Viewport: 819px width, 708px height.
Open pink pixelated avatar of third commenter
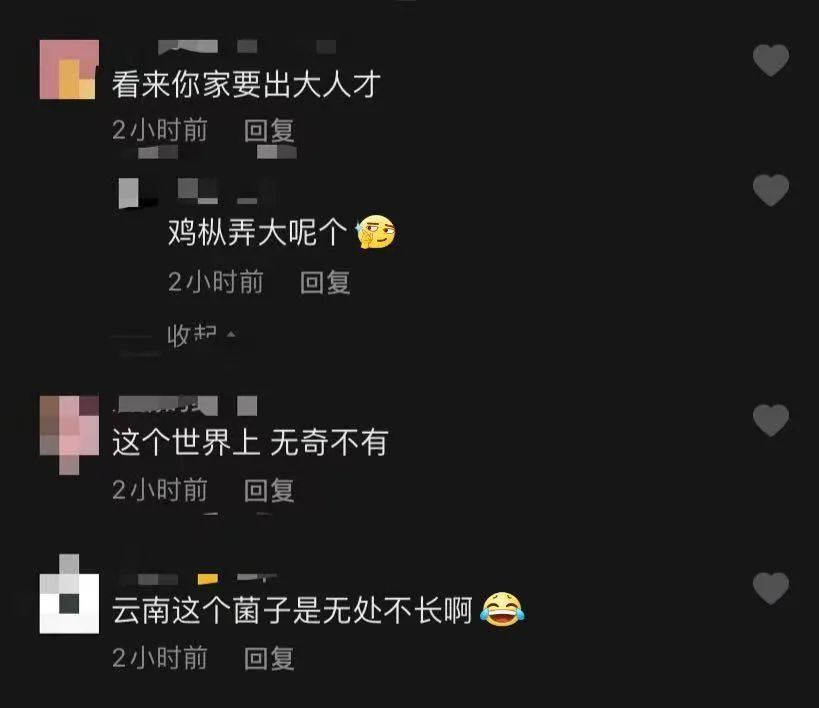pyautogui.click(x=69, y=435)
